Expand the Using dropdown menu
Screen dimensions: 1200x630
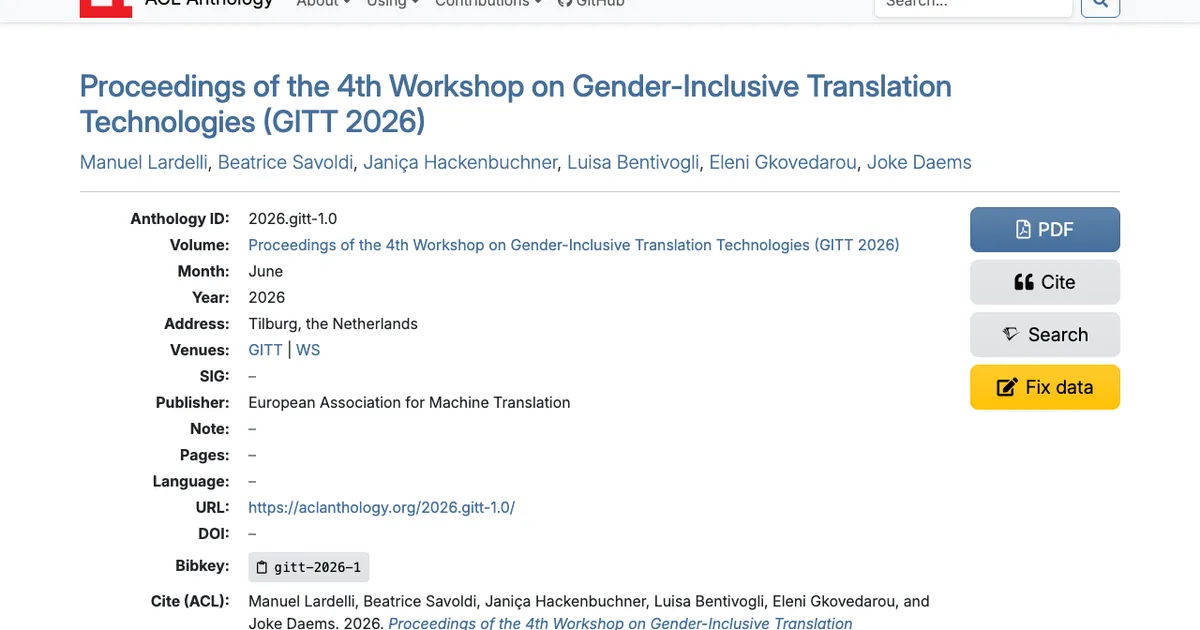(392, 4)
